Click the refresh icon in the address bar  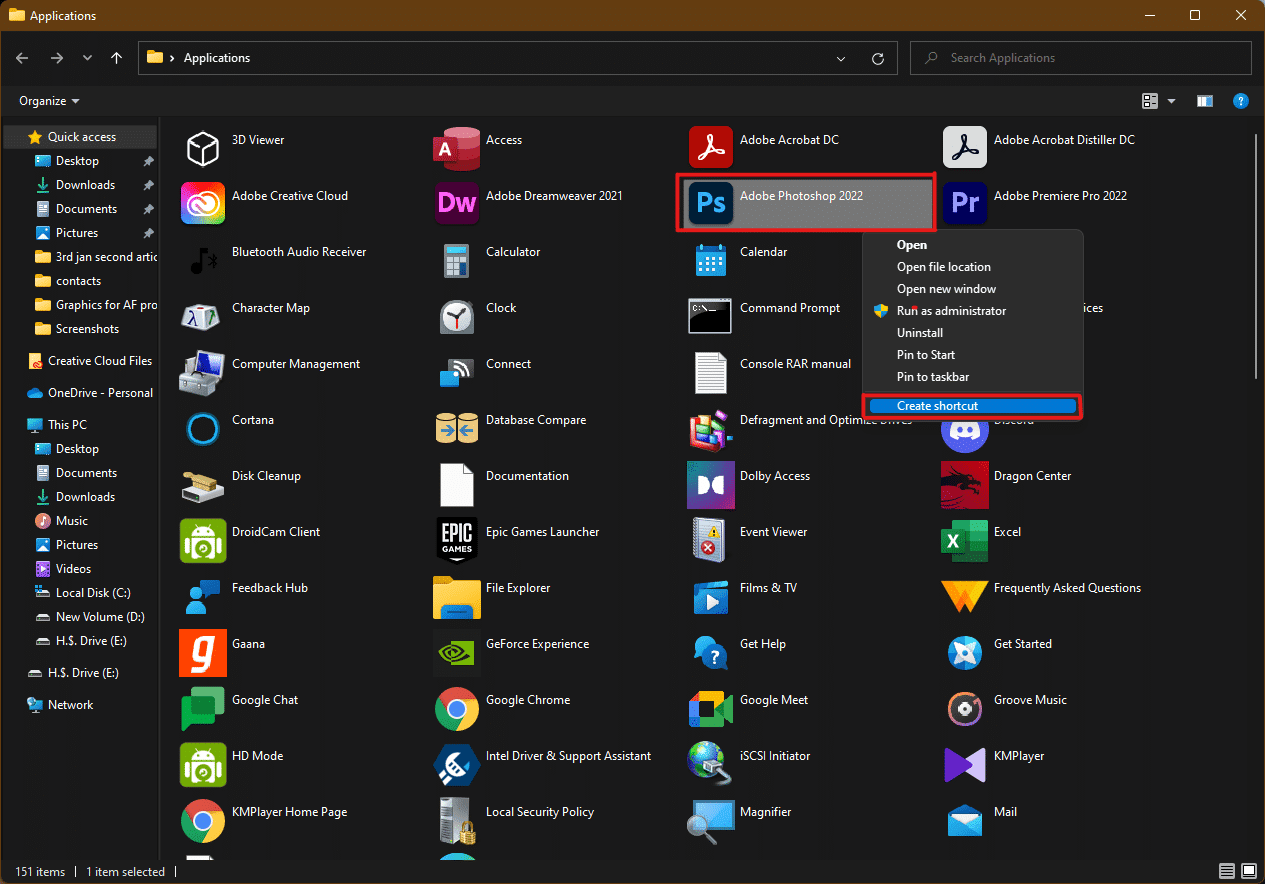pos(877,58)
